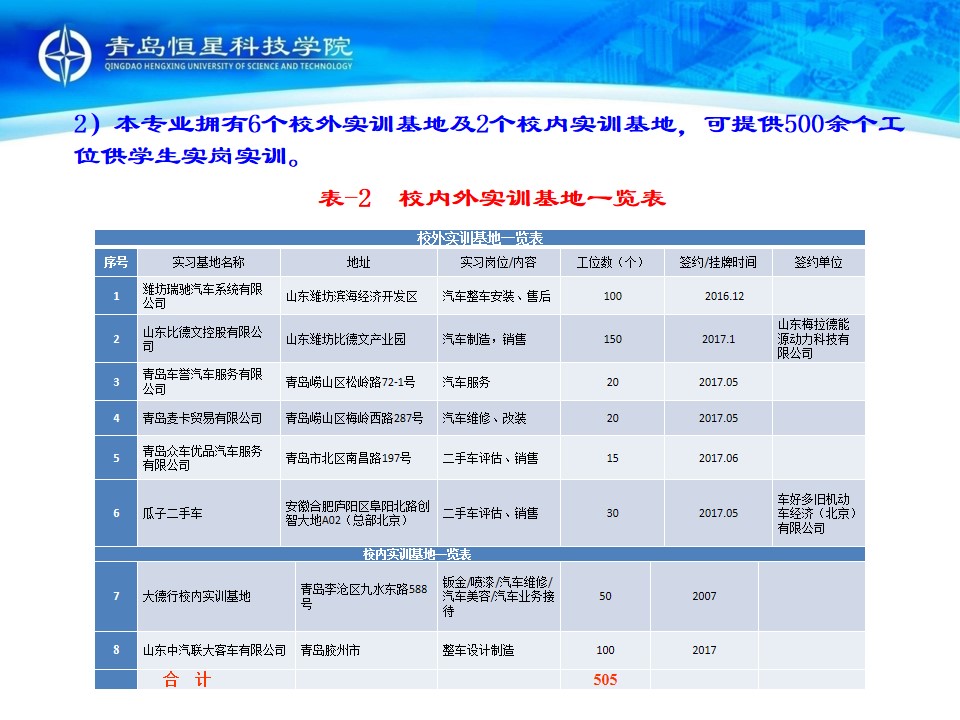Select the 2016.12 signing date cell

coord(724,296)
